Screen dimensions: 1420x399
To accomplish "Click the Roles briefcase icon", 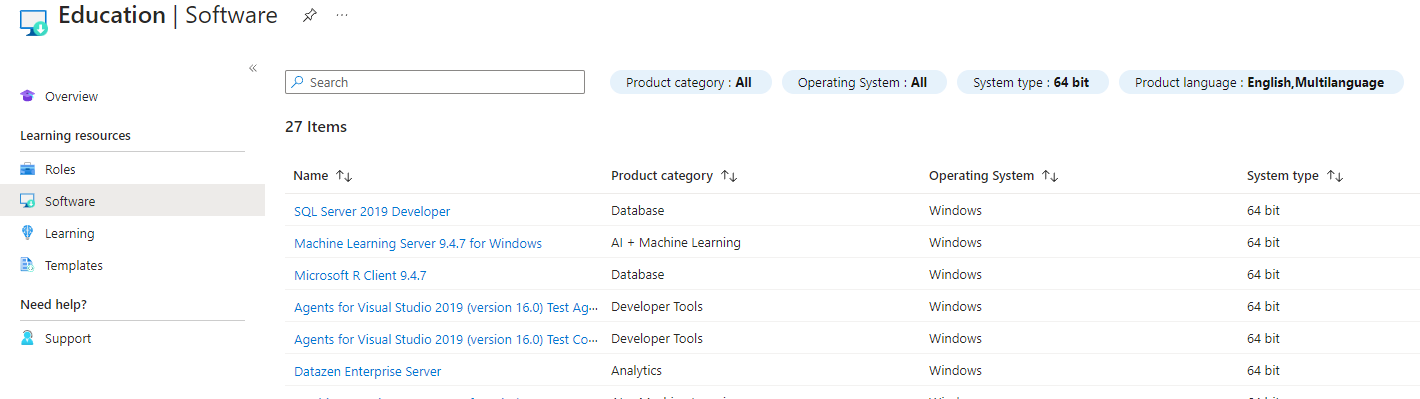I will click(x=27, y=169).
